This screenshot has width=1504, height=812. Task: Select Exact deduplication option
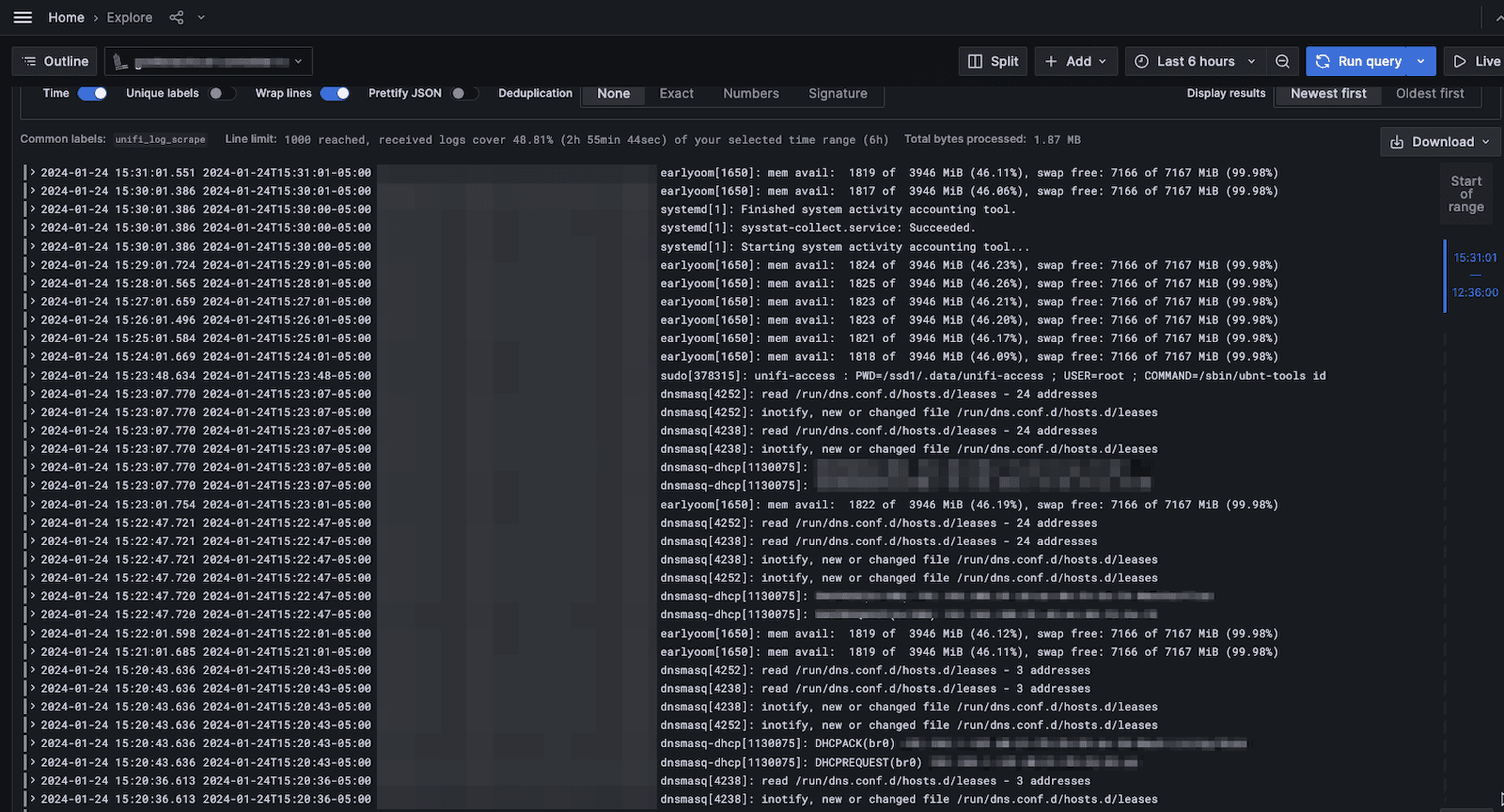(x=677, y=93)
